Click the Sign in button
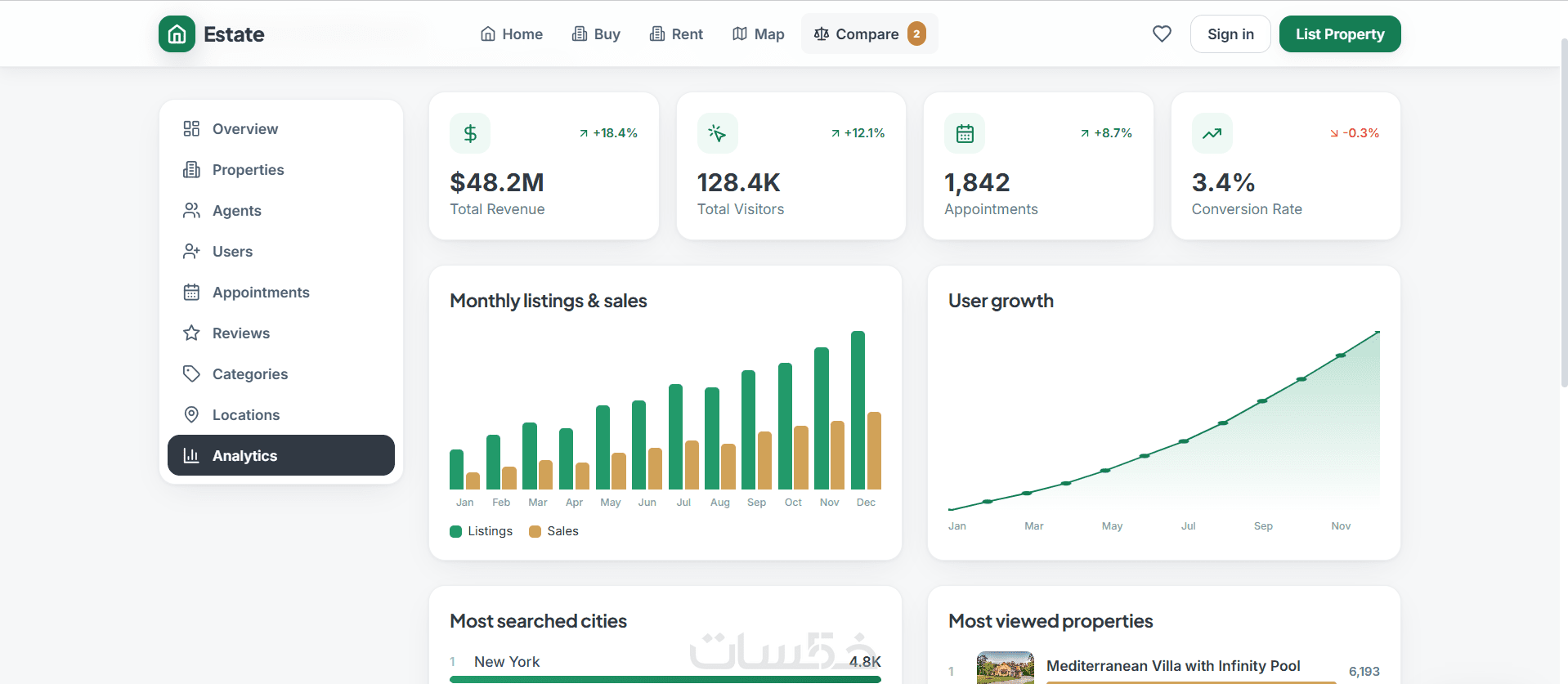The width and height of the screenshot is (1568, 684). (1230, 34)
